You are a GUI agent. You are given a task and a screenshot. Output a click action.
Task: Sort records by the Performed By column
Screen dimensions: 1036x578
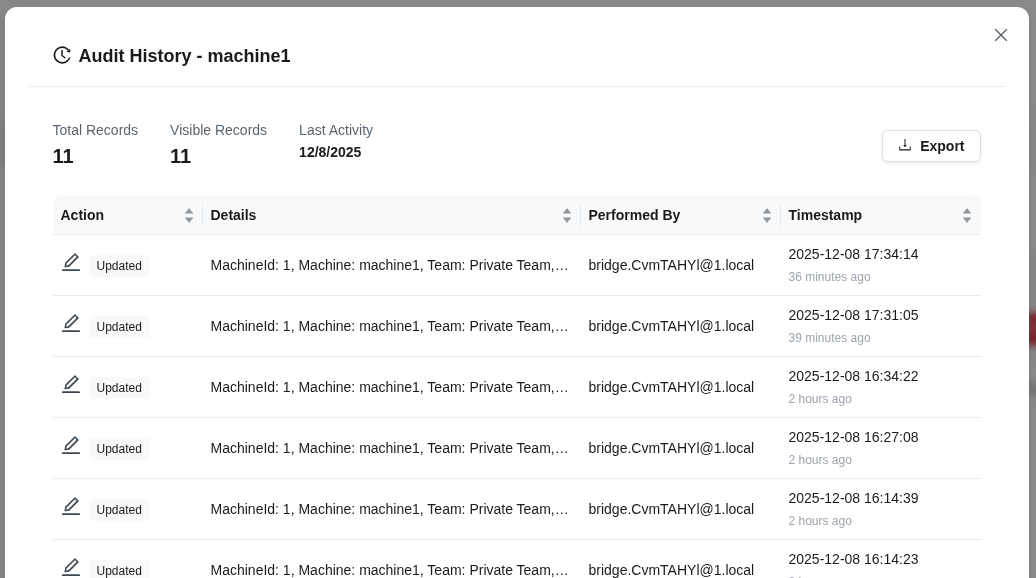(x=767, y=215)
